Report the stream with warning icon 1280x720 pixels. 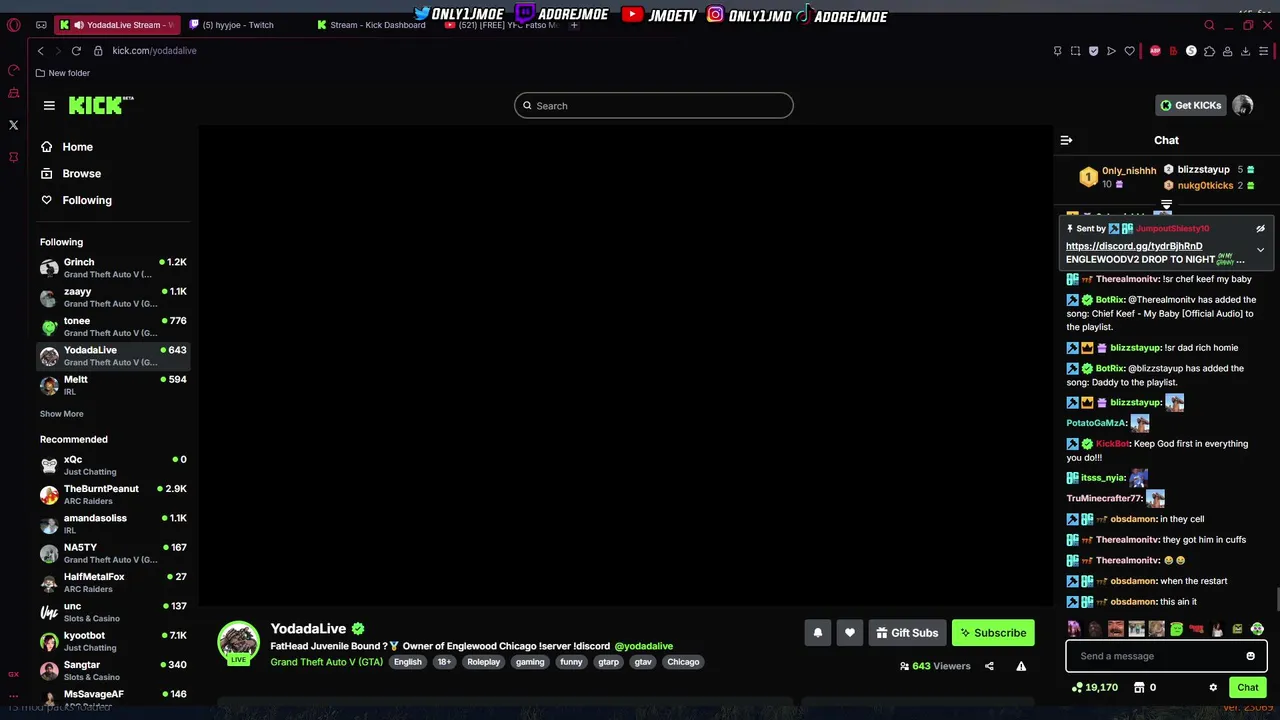[x=1021, y=666]
